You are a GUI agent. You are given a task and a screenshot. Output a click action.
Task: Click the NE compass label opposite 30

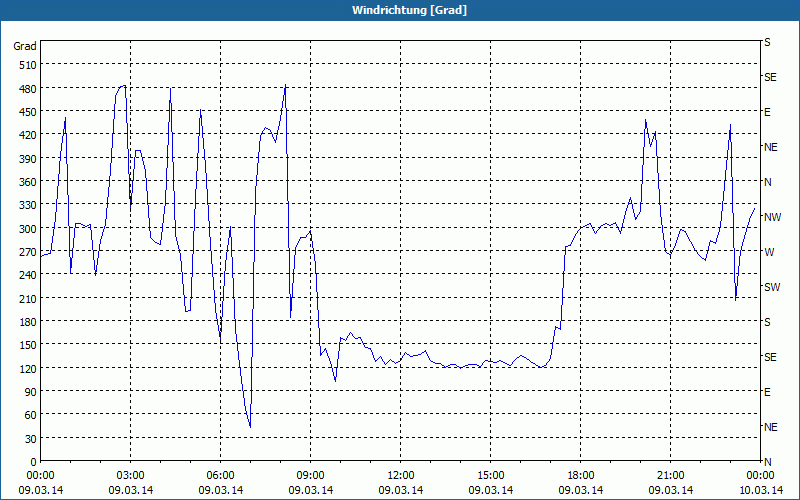(x=771, y=427)
